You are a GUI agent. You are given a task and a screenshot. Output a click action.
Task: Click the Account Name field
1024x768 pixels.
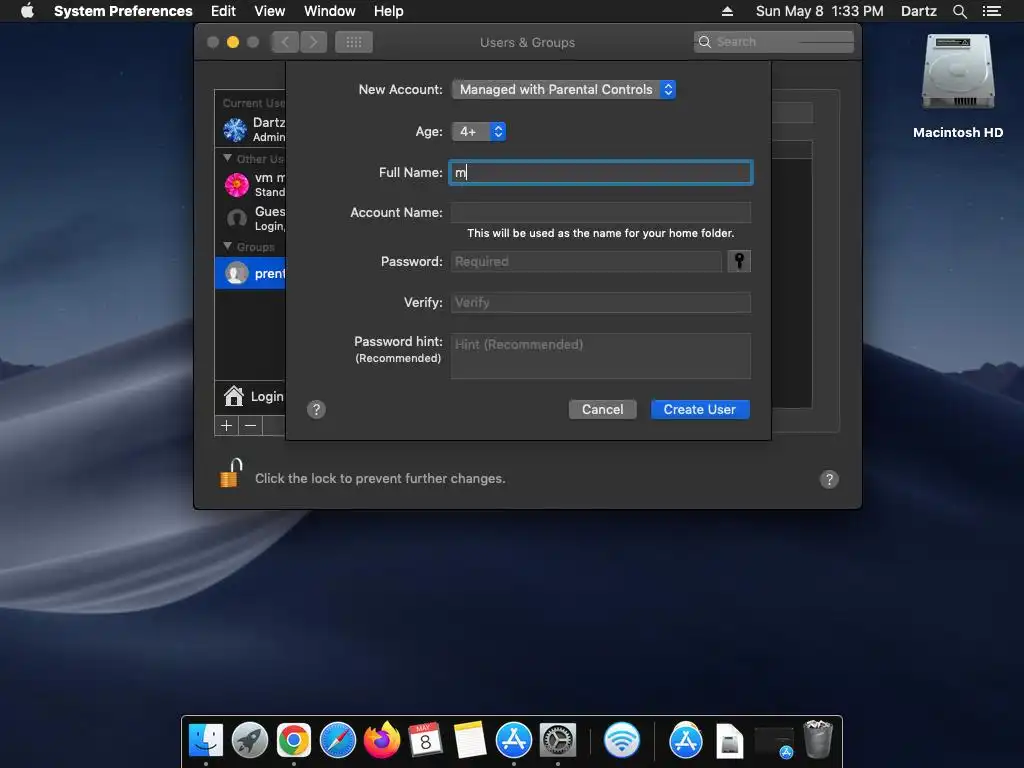(x=600, y=212)
